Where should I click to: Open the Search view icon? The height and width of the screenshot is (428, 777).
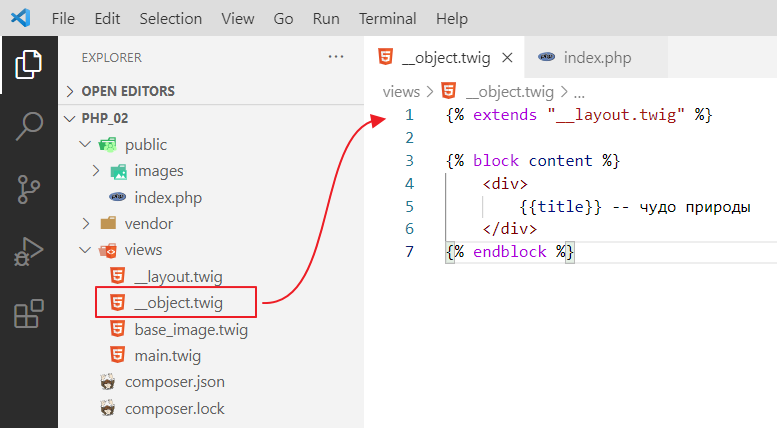click(x=29, y=127)
